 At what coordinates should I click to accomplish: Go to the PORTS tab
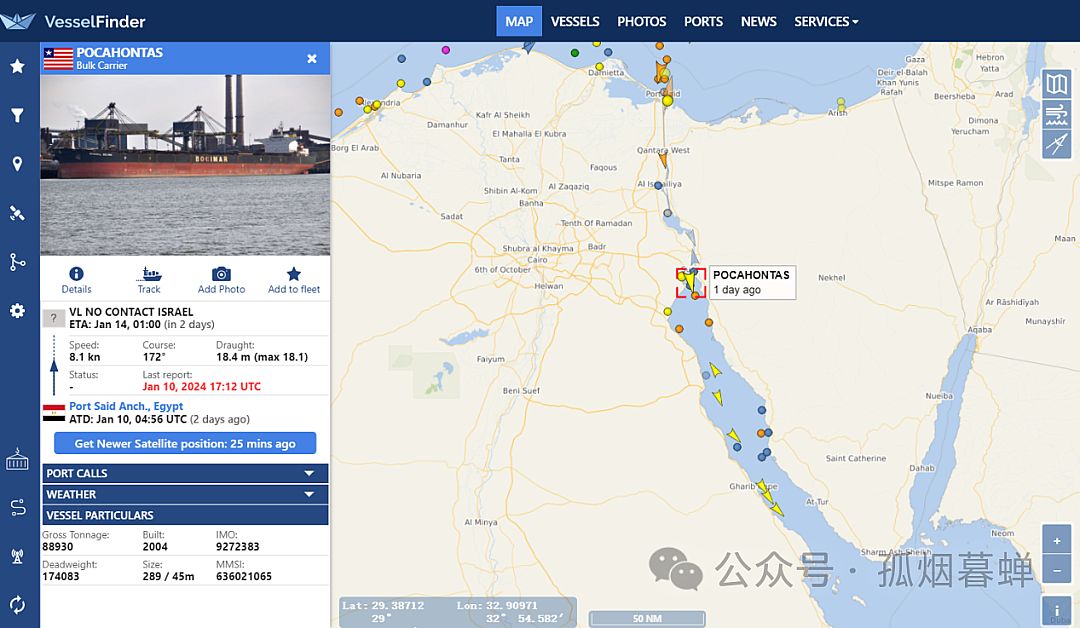coord(703,21)
